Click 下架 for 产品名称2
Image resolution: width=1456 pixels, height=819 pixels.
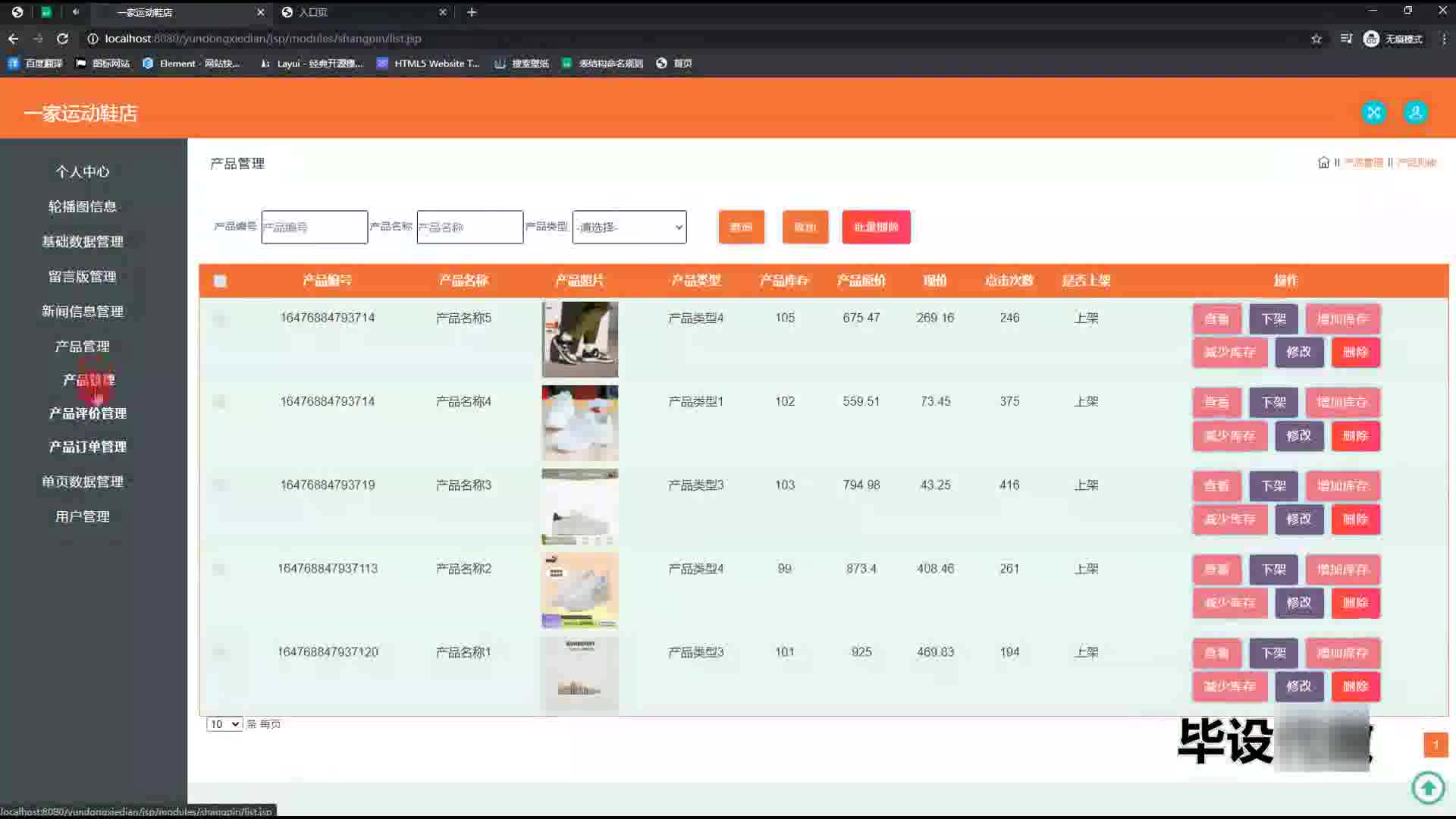click(x=1273, y=570)
